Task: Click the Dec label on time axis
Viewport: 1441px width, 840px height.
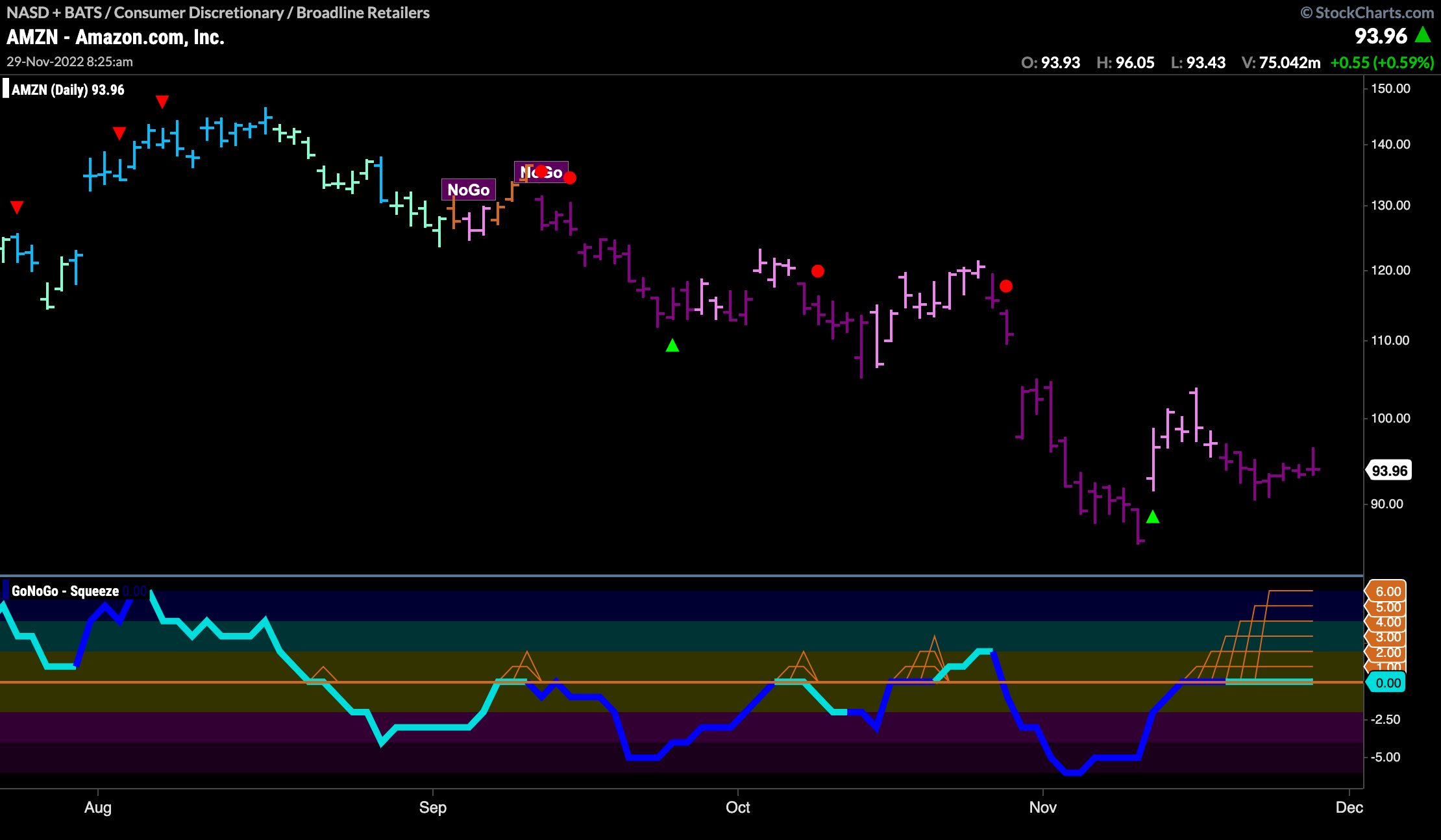Action: pyautogui.click(x=1349, y=807)
